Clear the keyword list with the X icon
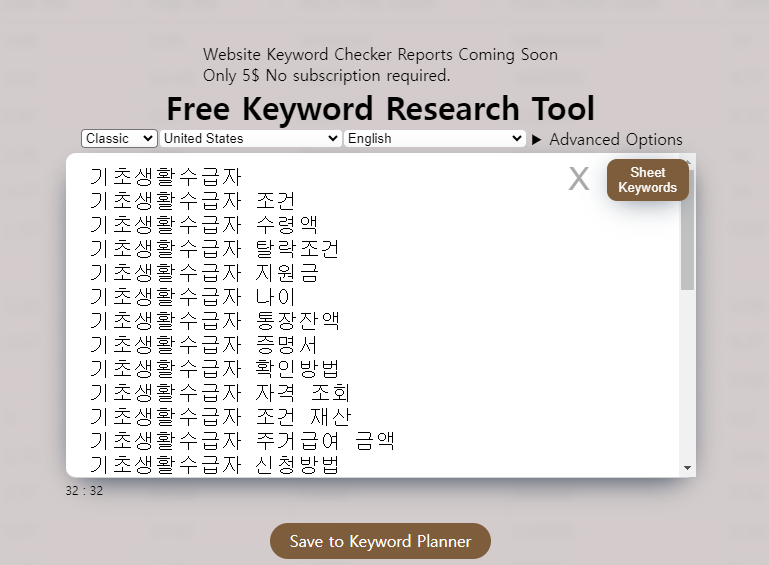 [579, 179]
